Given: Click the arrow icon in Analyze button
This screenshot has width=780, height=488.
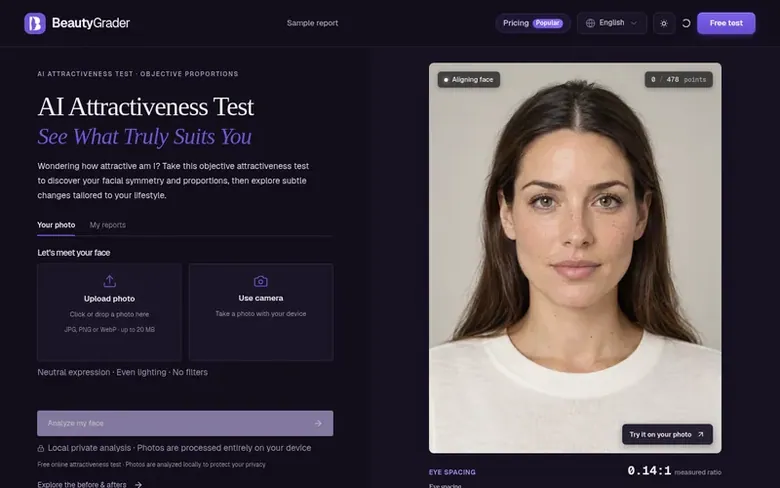Looking at the screenshot, I should pyautogui.click(x=318, y=423).
